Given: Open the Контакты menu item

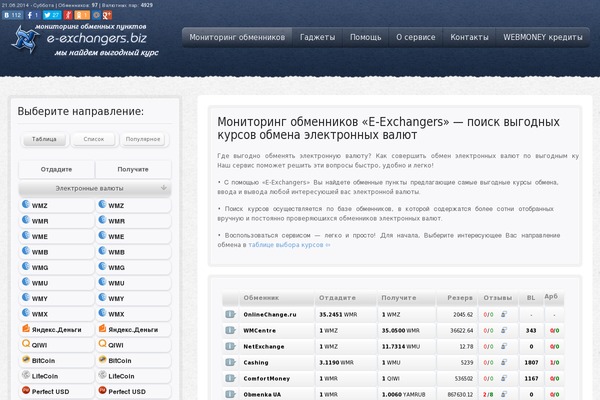Looking at the screenshot, I should tap(469, 38).
